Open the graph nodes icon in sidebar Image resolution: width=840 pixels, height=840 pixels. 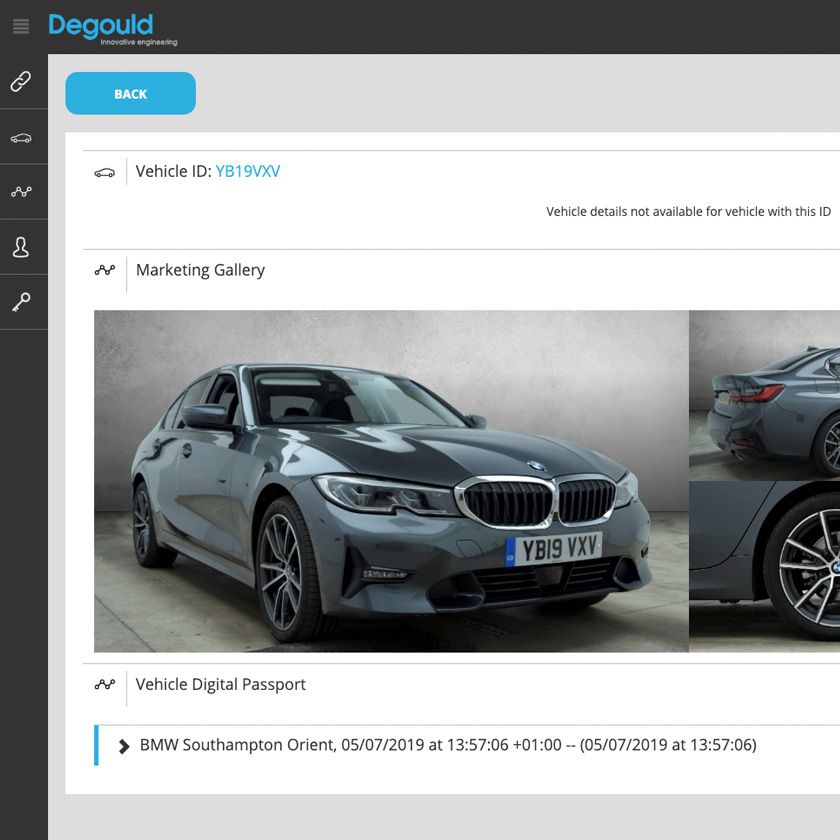(21, 191)
